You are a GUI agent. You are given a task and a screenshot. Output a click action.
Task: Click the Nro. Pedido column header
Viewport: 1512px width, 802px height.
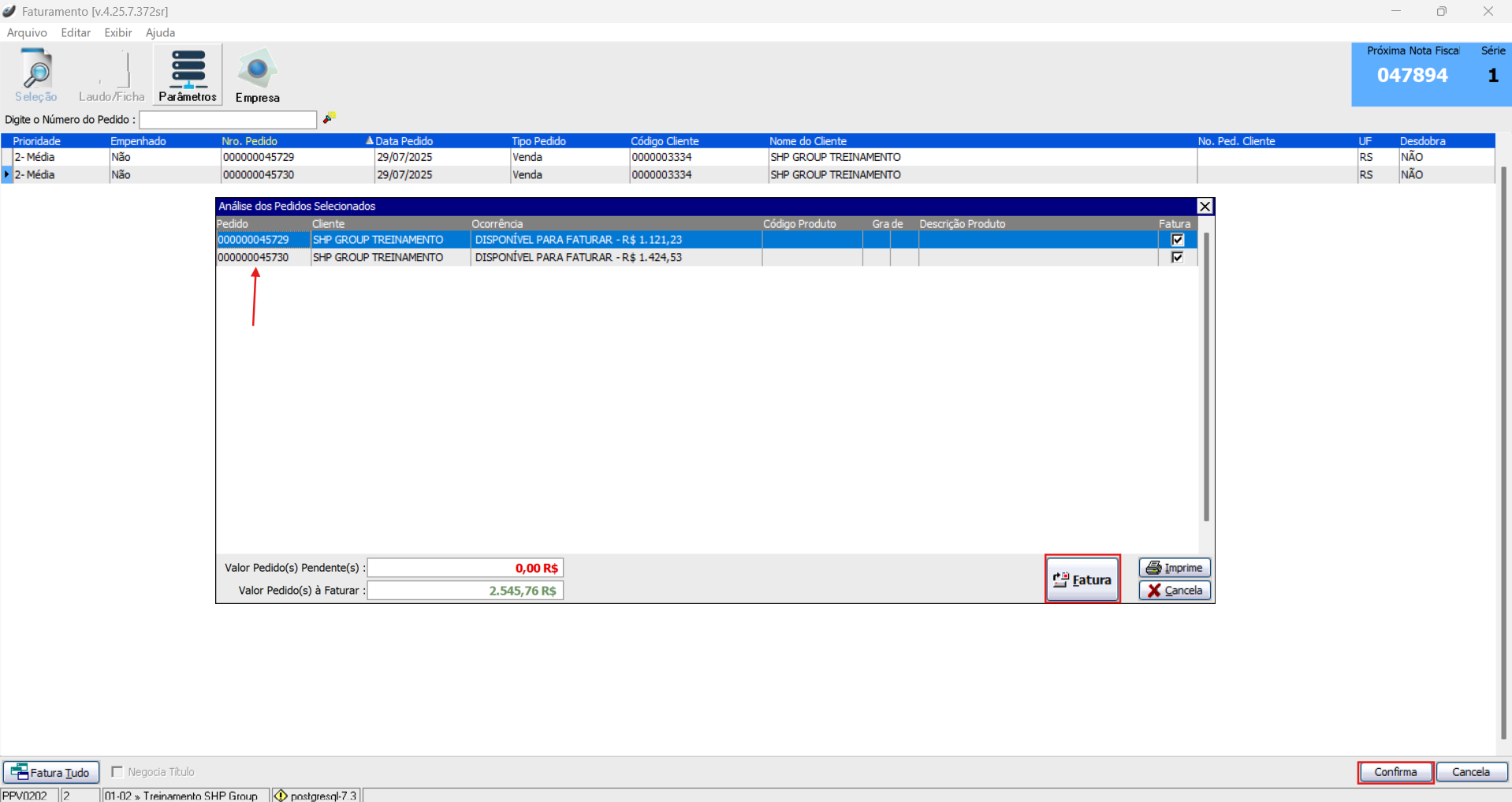249,141
